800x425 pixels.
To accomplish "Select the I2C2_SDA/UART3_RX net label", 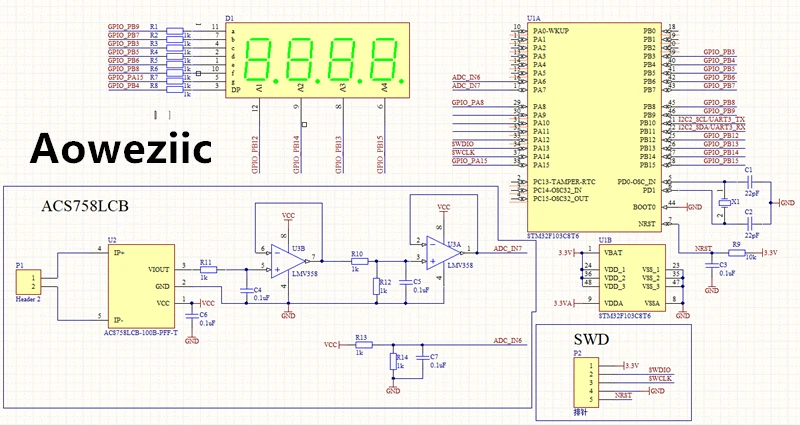I will [x=712, y=127].
